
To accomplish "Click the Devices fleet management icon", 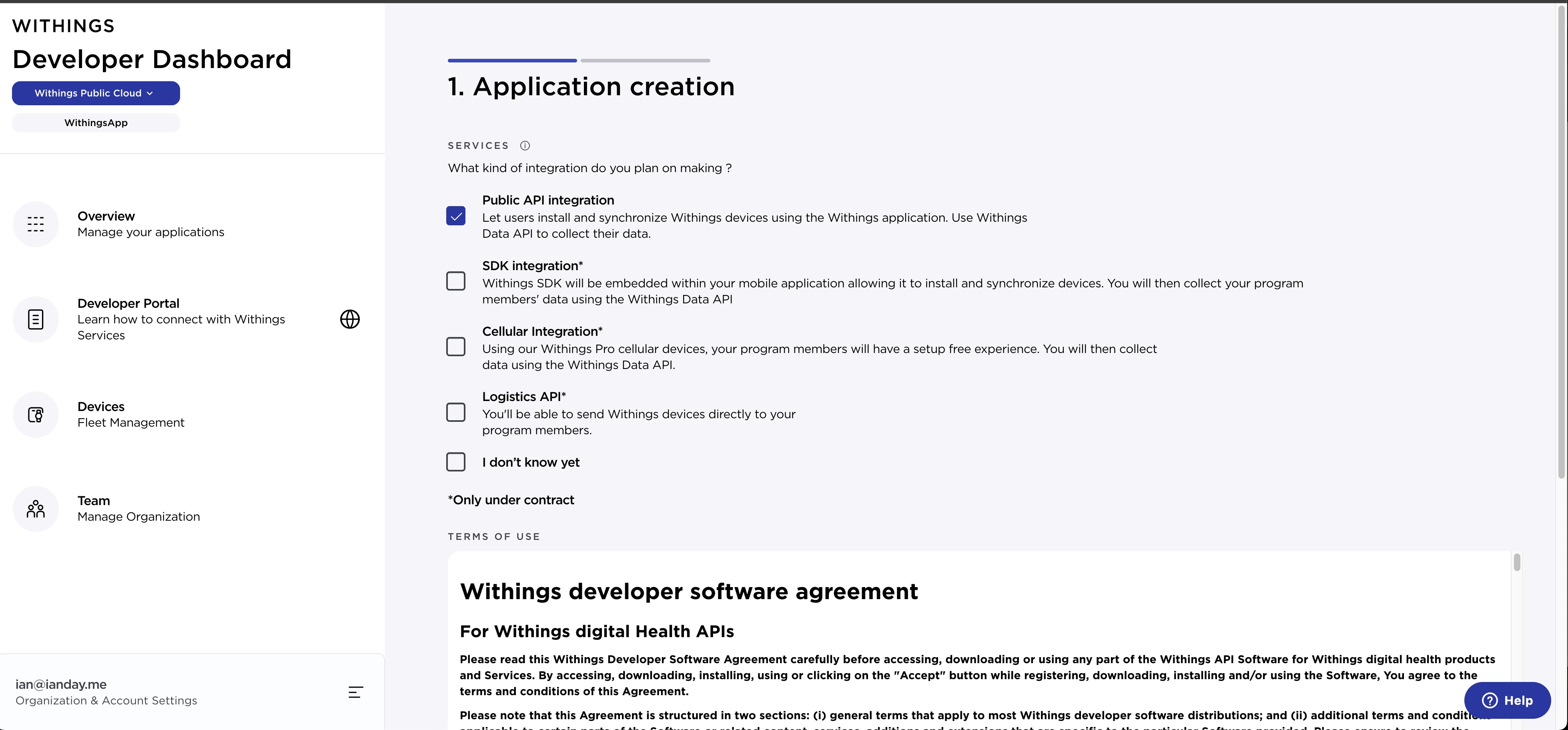I will (36, 415).
